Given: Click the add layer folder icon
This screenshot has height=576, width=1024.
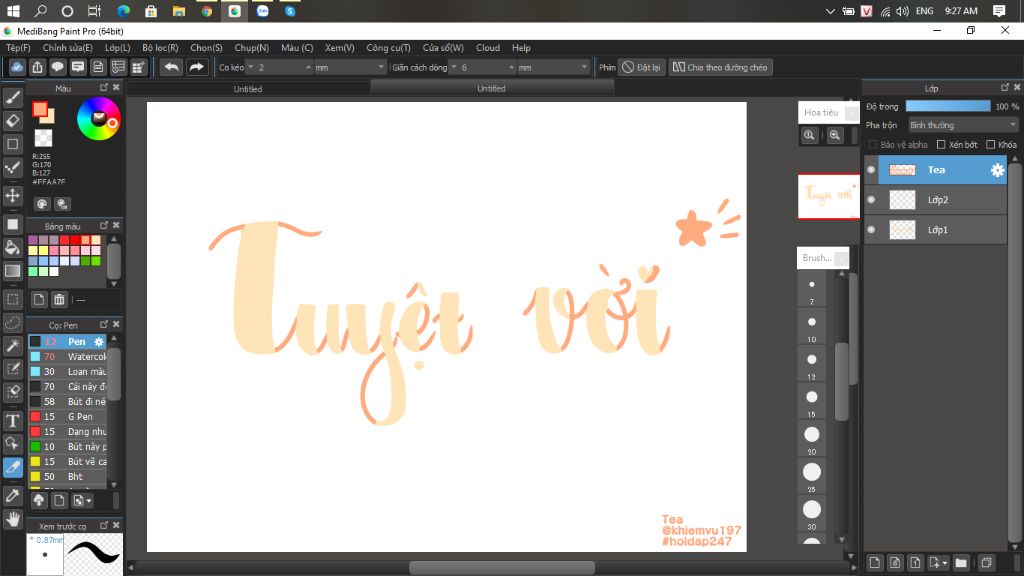Looking at the screenshot, I should pyautogui.click(x=961, y=562).
